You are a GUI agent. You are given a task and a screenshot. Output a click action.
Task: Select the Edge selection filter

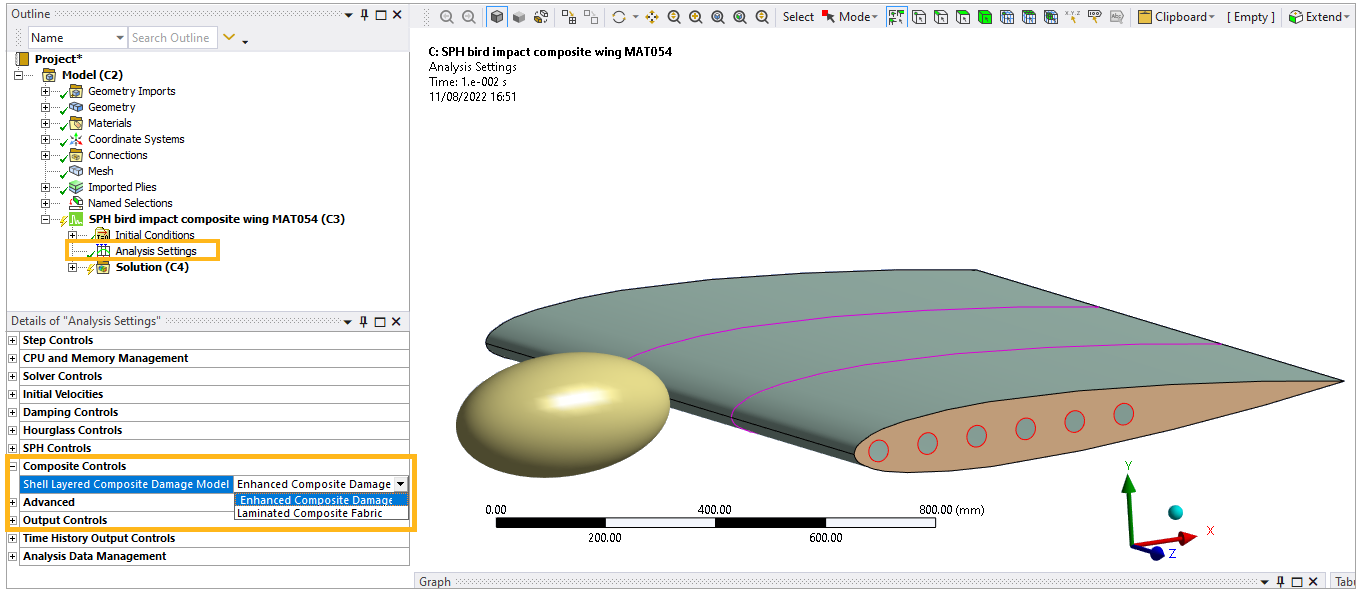[x=939, y=17]
